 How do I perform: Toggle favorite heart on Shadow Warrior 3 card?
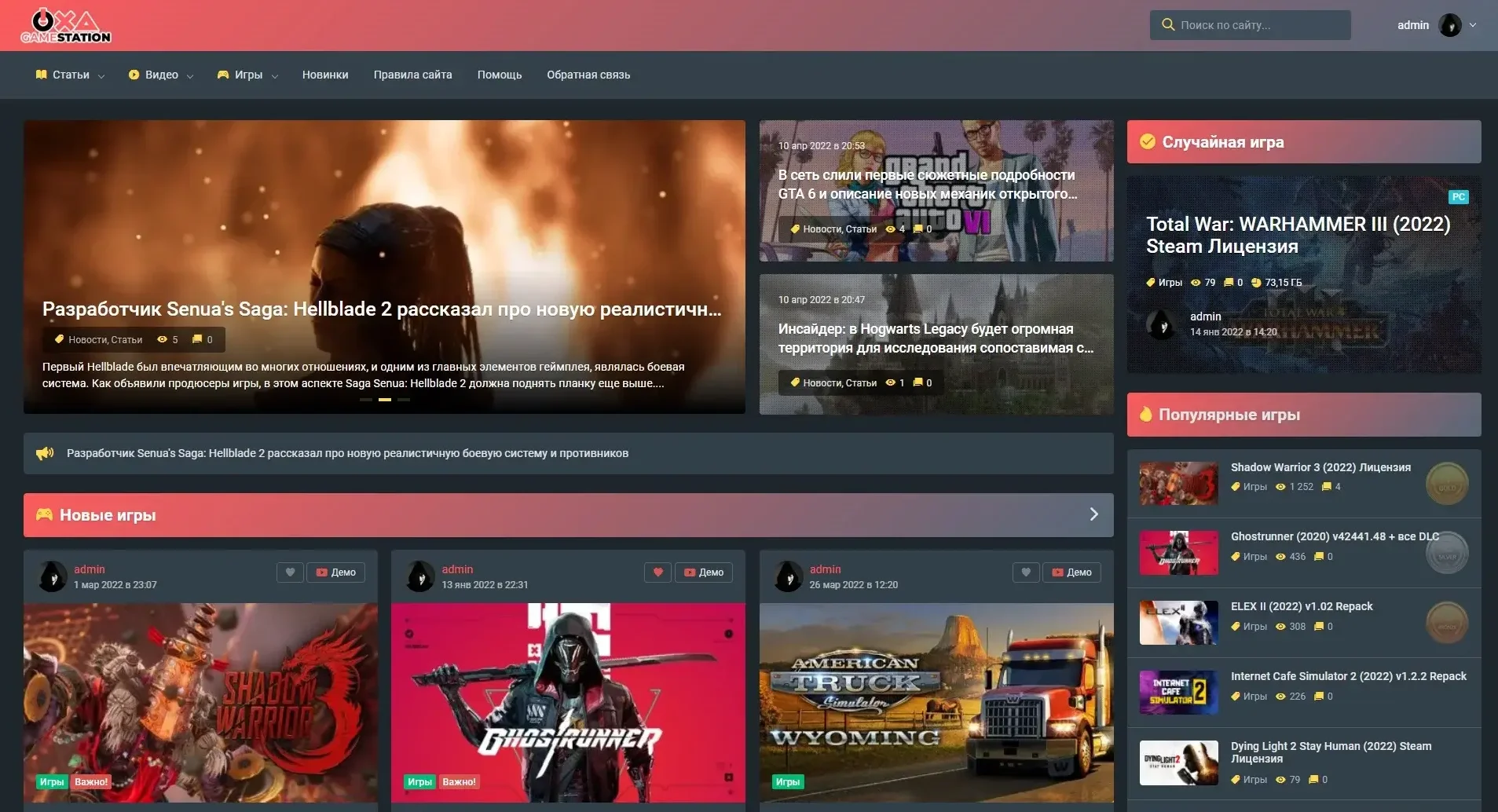290,572
